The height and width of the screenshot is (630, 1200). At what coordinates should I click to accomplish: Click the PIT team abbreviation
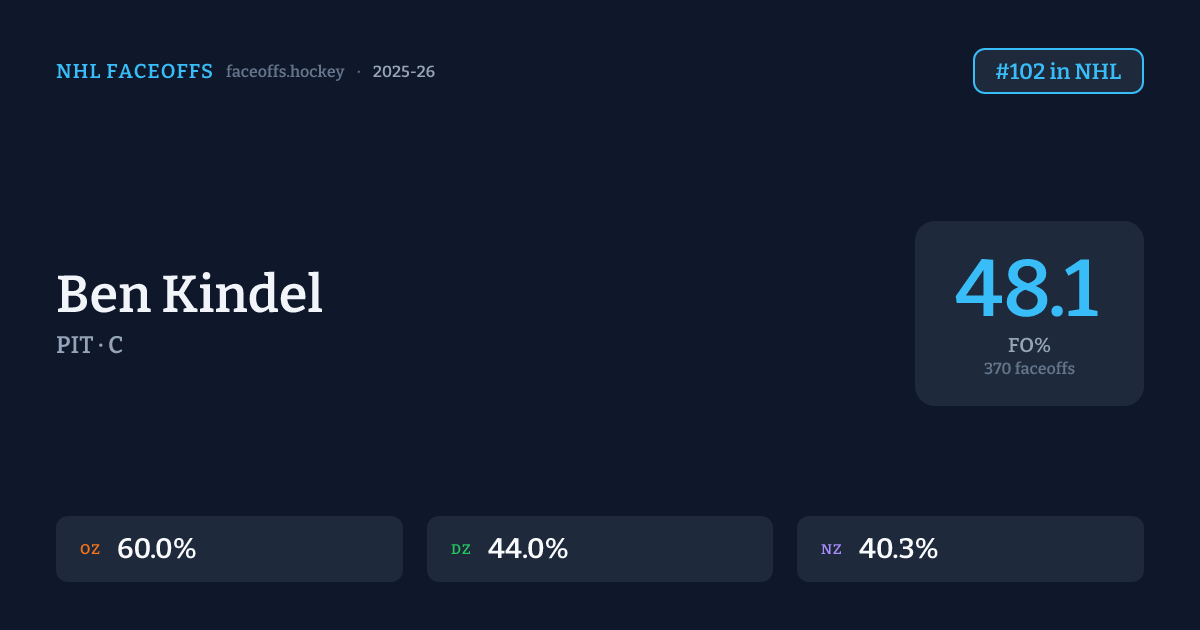[x=75, y=345]
